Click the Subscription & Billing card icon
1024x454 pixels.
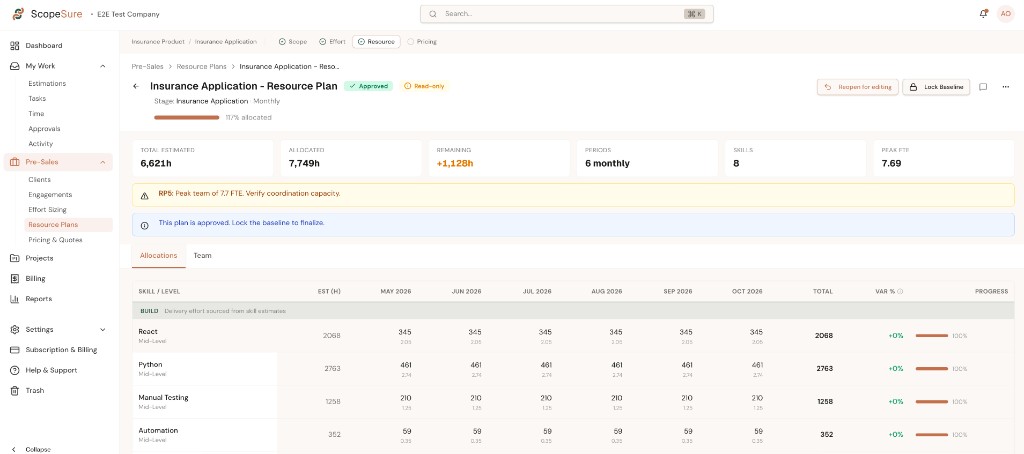(x=14, y=349)
